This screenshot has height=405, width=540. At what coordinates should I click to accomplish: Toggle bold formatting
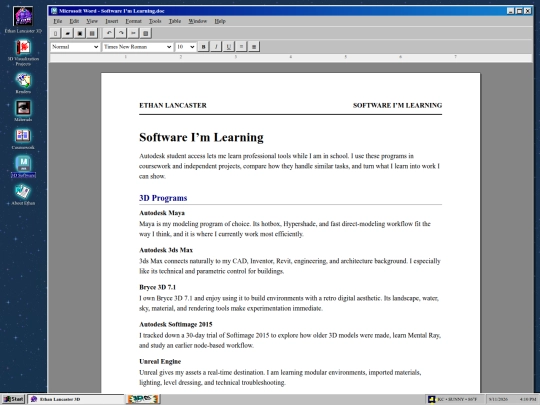point(203,46)
